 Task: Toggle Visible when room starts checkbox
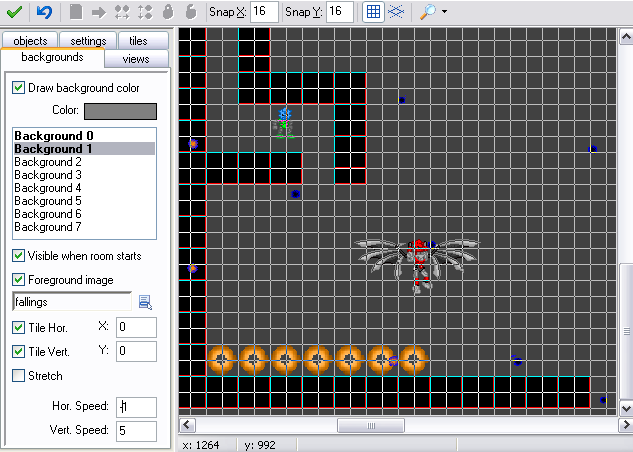tap(19, 256)
